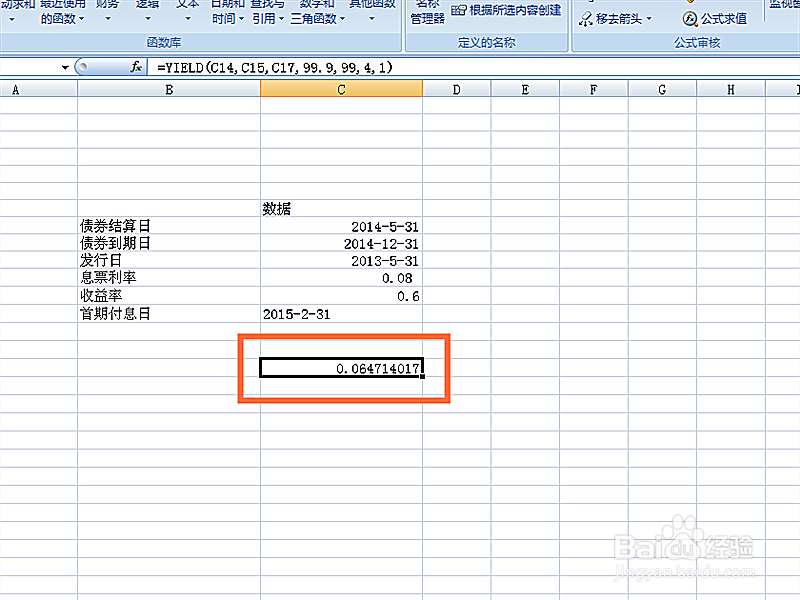800x600 pixels.
Task: Click the 移去箭头 remove arrows icon
Action: pos(586,19)
